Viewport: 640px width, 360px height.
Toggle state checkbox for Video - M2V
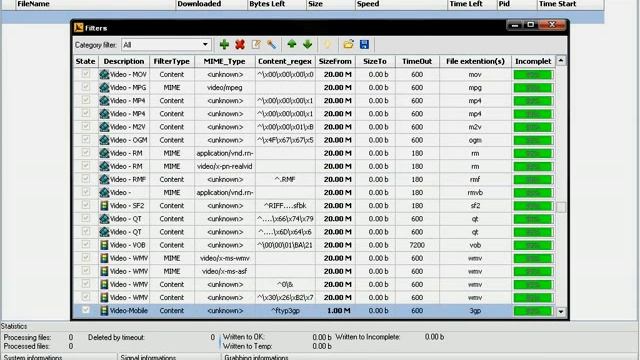click(86, 126)
